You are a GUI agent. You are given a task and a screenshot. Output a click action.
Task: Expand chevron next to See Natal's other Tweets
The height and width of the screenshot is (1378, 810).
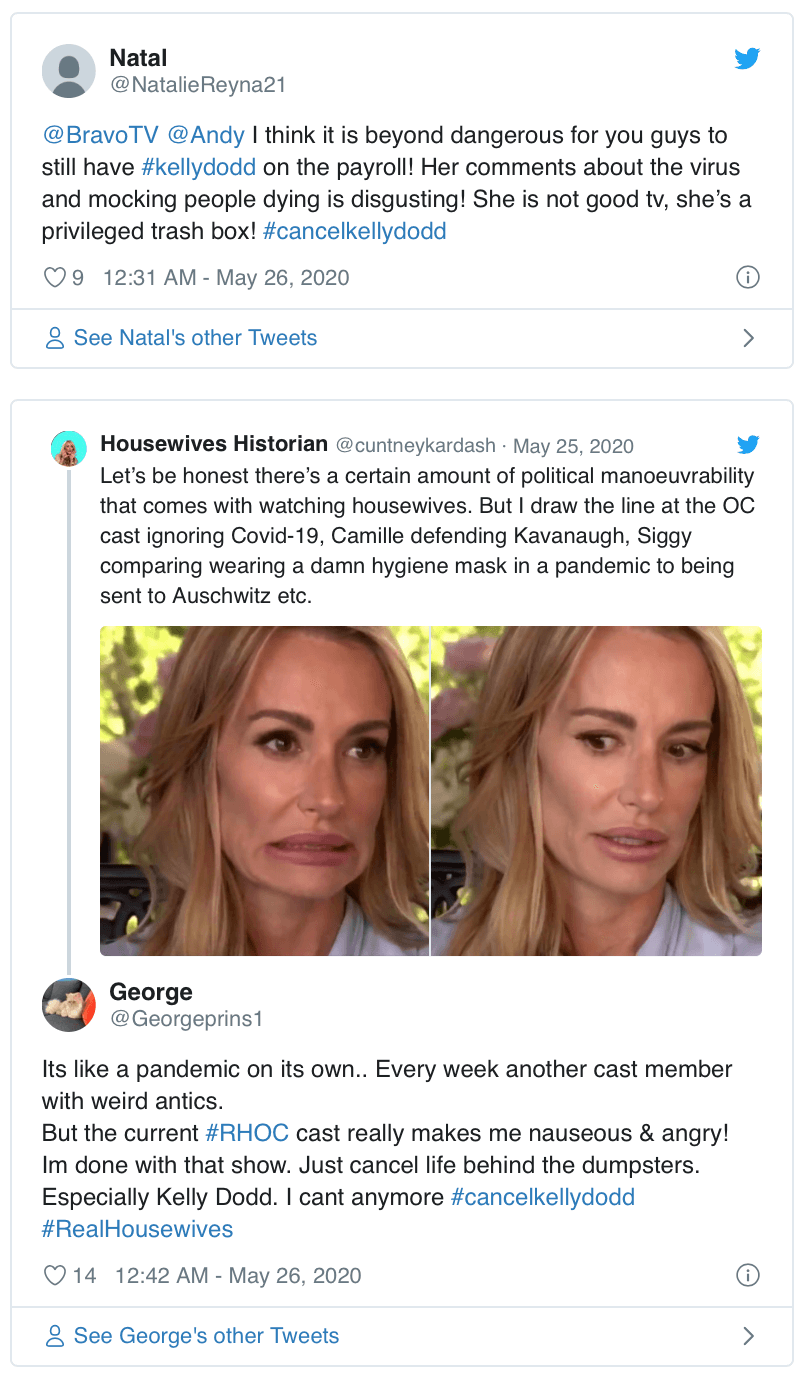point(748,338)
